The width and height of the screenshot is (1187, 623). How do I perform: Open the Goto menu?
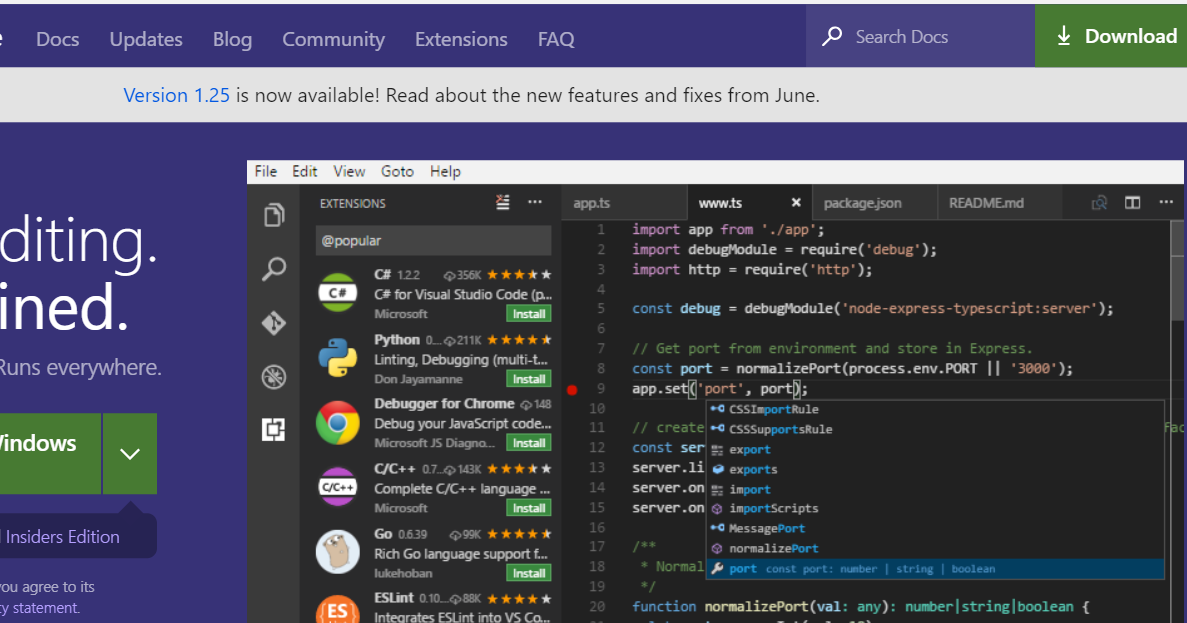[397, 172]
